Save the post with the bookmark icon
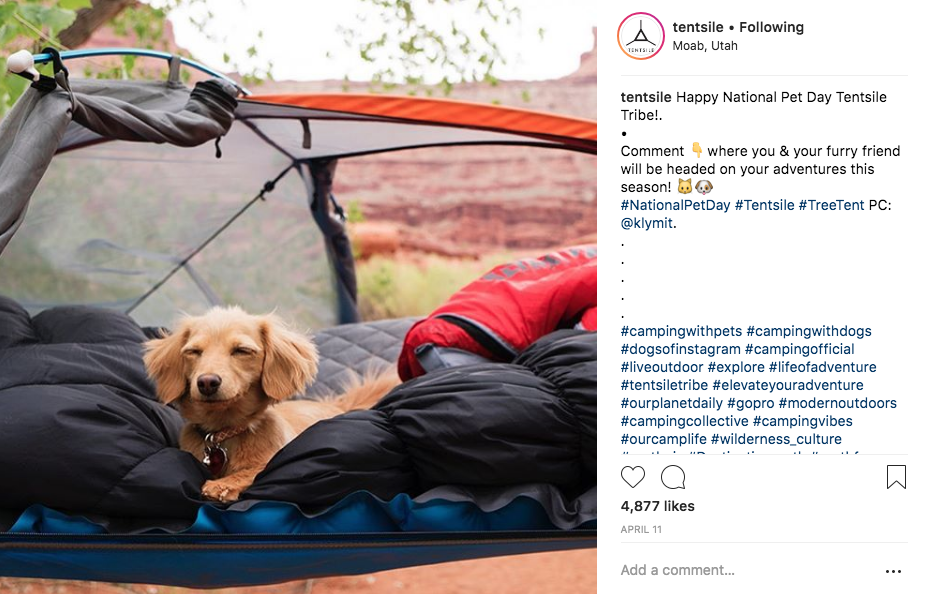Image resolution: width=930 pixels, height=594 pixels. click(896, 477)
